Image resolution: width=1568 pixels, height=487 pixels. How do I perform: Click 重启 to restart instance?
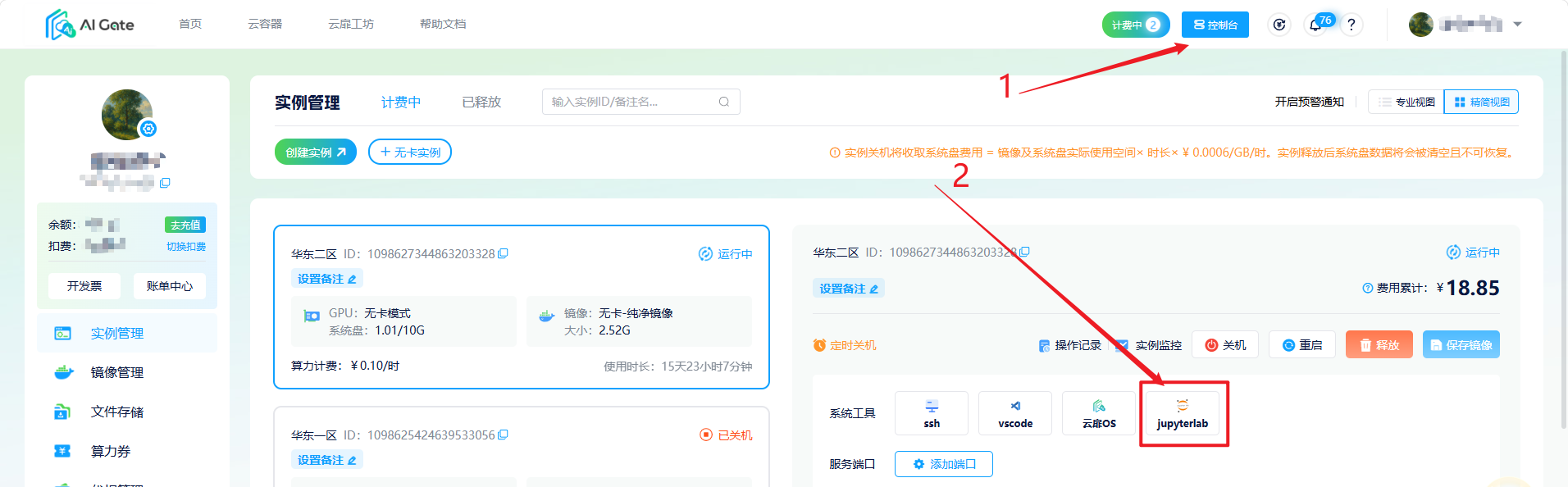click(1302, 344)
